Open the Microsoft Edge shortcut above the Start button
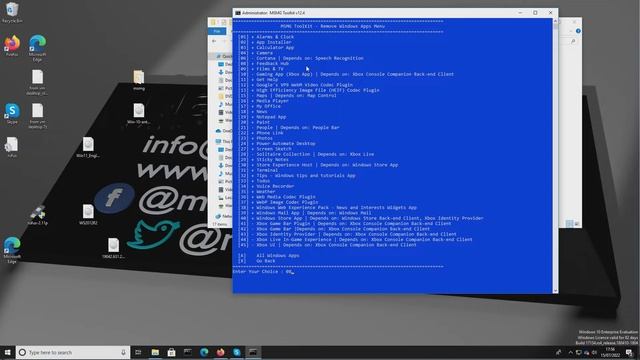Viewport: 640px width, 360px height. (12, 250)
